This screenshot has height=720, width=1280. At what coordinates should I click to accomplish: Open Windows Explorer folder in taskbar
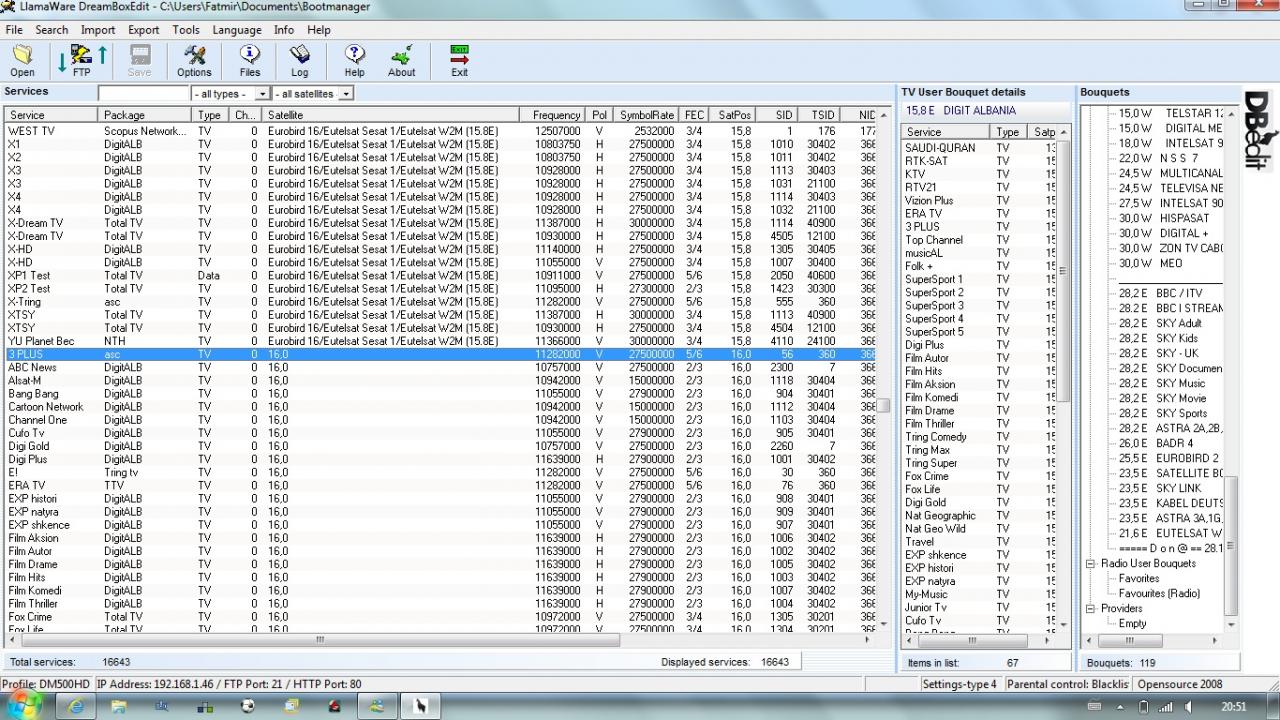point(119,706)
